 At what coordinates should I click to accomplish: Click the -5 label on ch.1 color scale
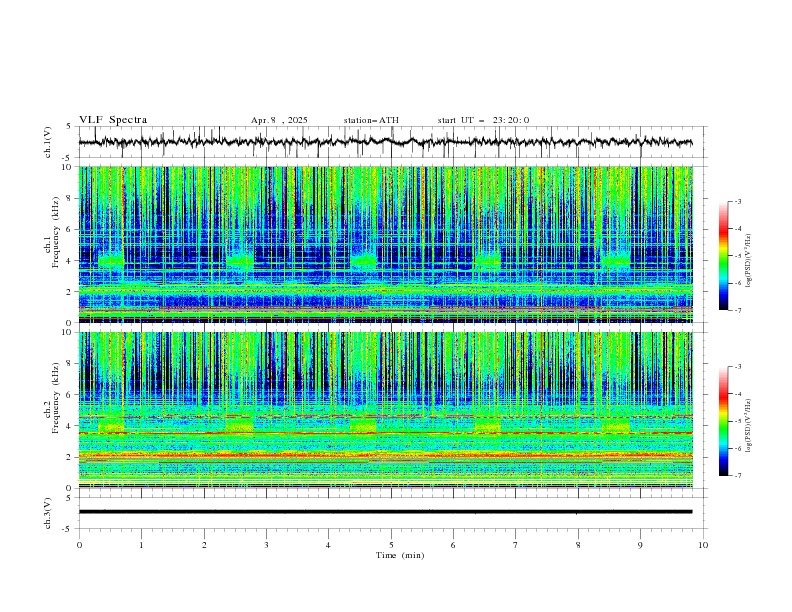pyautogui.click(x=738, y=256)
